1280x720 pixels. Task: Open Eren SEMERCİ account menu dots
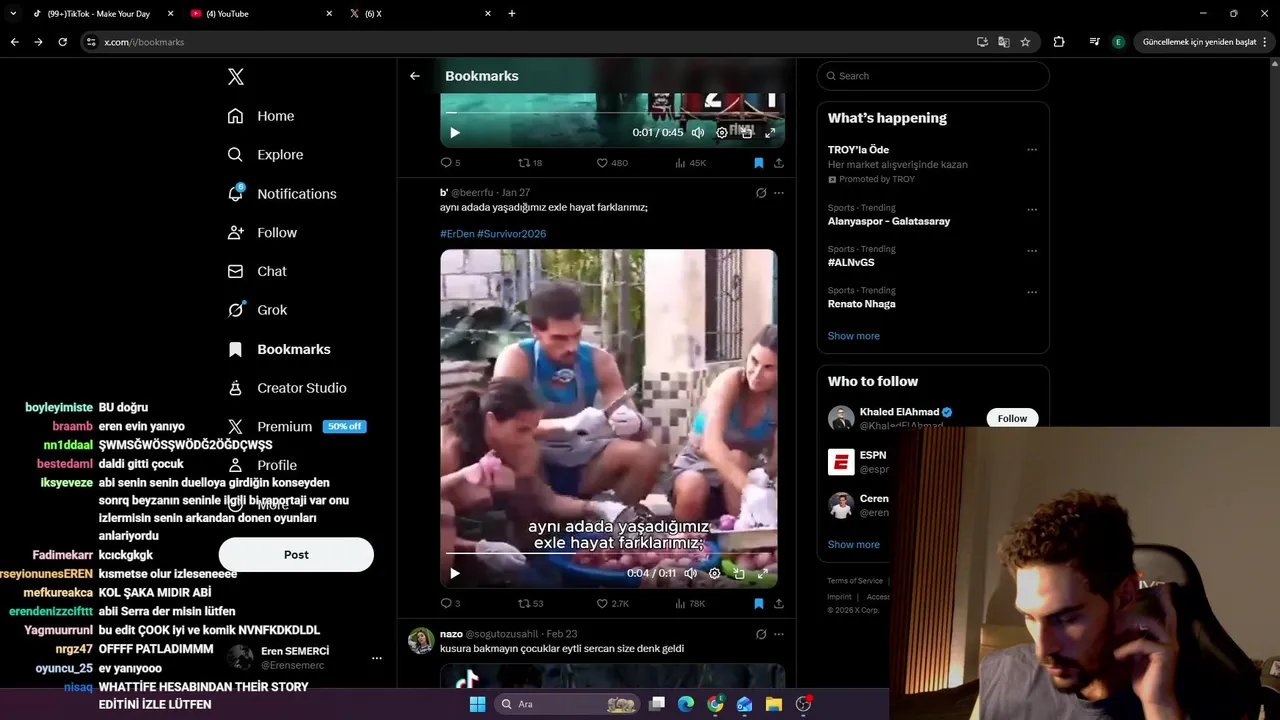click(377, 658)
